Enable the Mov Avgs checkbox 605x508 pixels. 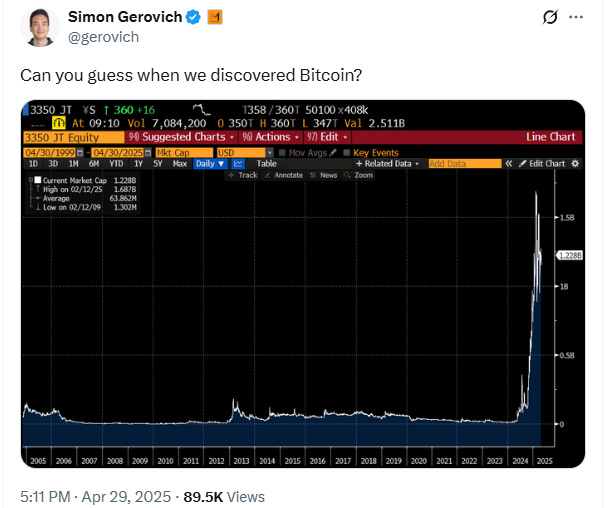(x=282, y=153)
